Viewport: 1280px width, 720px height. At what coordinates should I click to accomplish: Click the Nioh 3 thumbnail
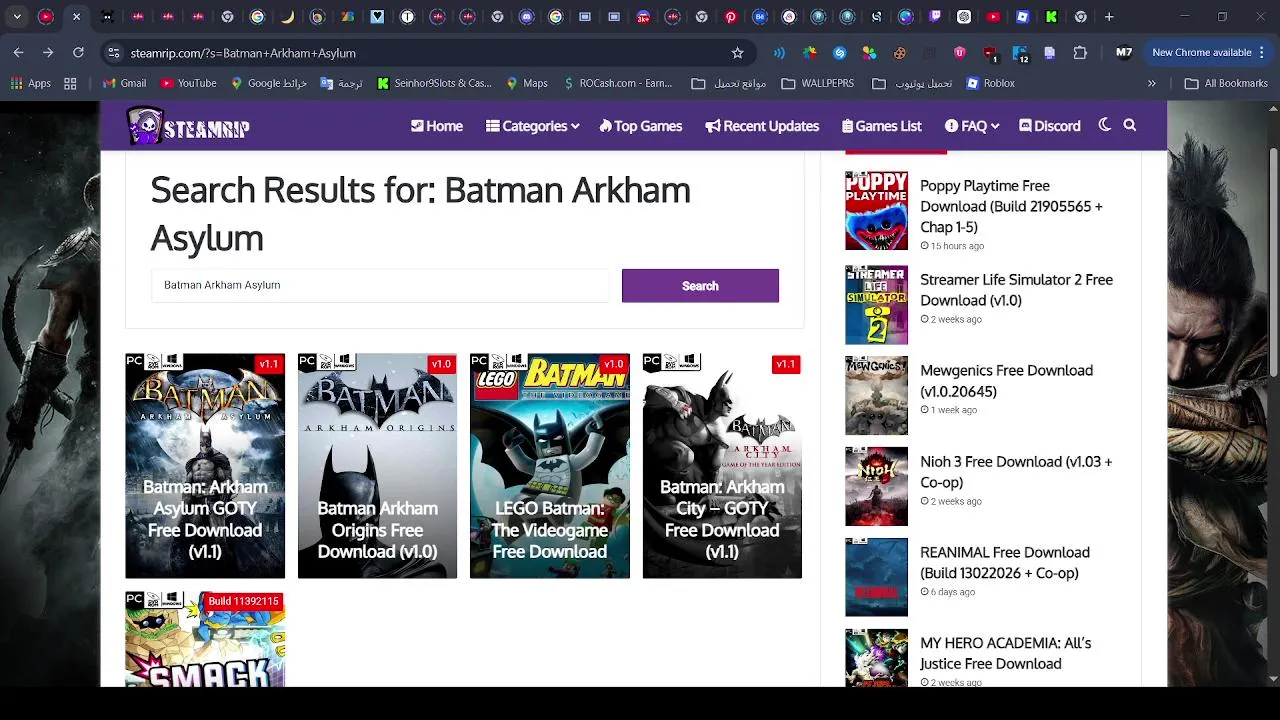[x=876, y=487]
